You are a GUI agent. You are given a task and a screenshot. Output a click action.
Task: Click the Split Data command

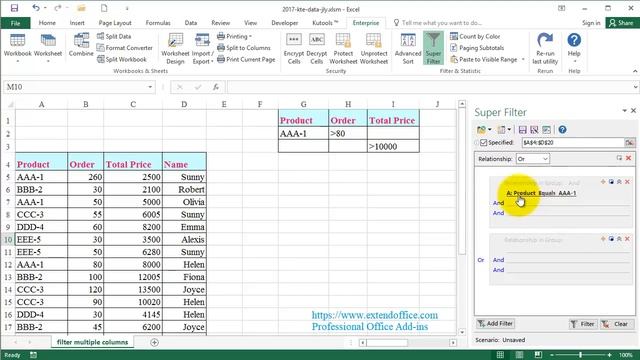(114, 36)
